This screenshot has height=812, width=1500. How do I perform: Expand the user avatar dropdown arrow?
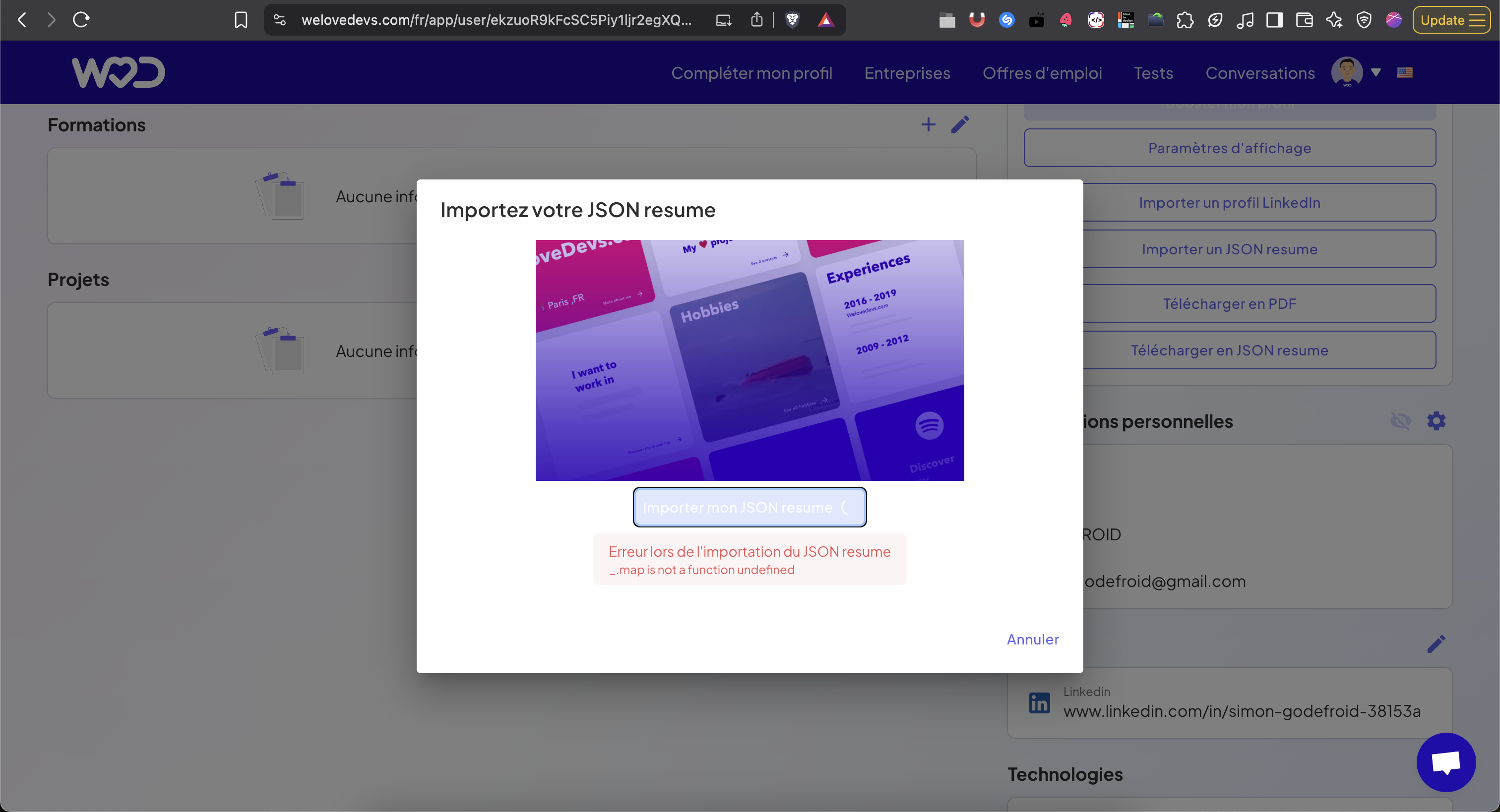1375,73
